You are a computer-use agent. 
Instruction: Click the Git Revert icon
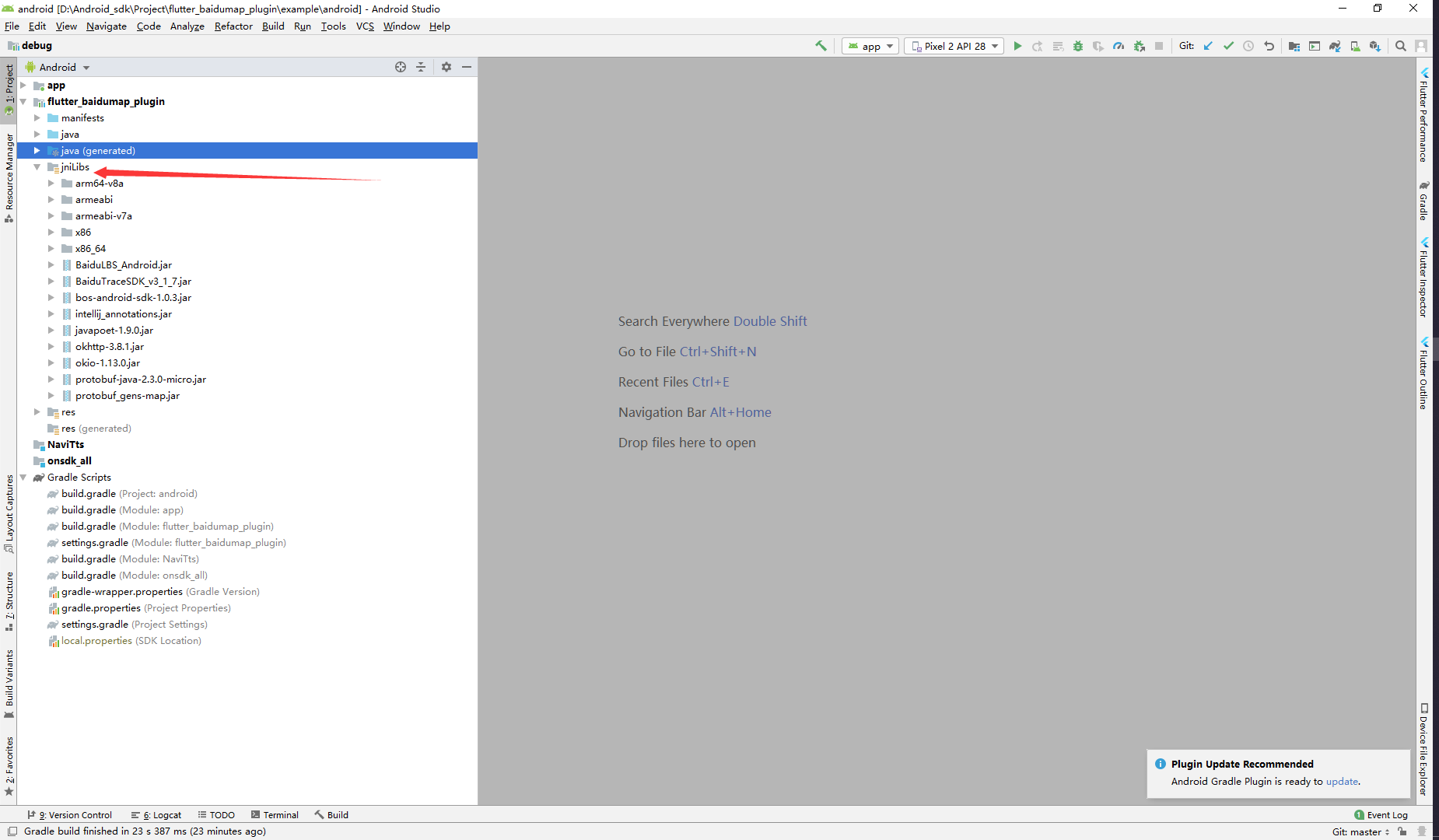pyautogui.click(x=1269, y=46)
